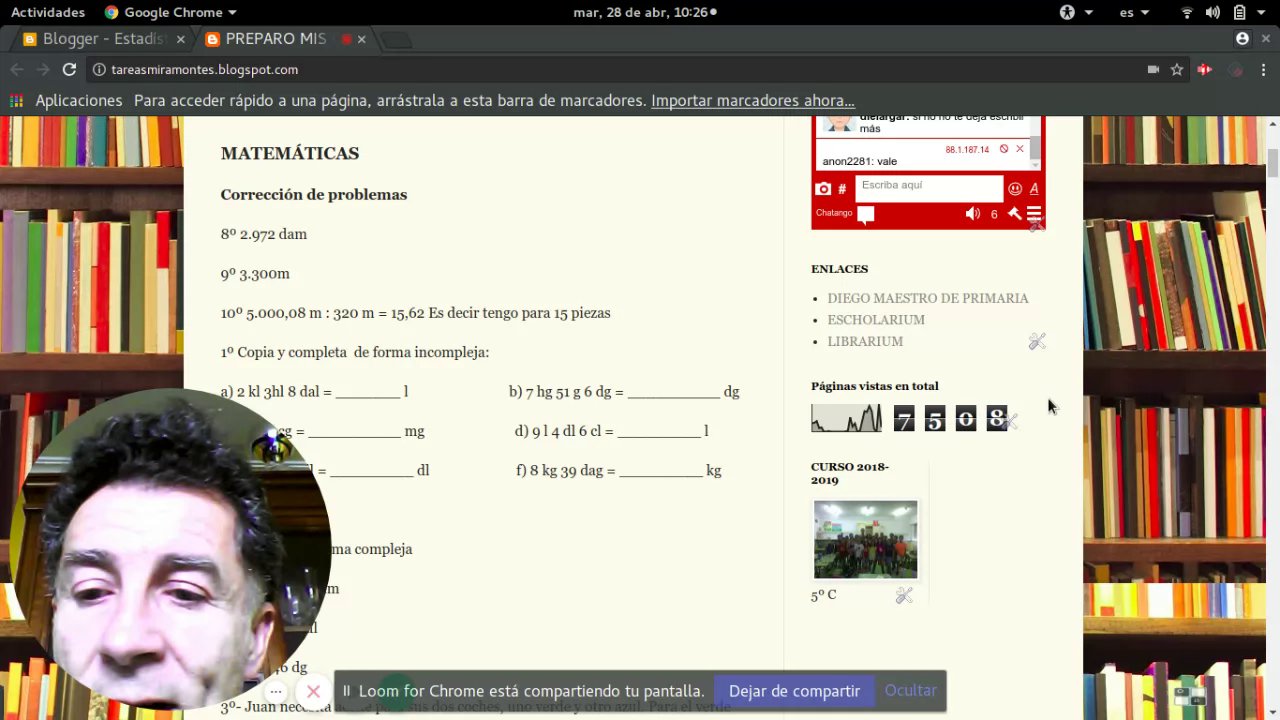Click the Chatango speech bubble icon
The image size is (1280, 720).
pos(866,214)
